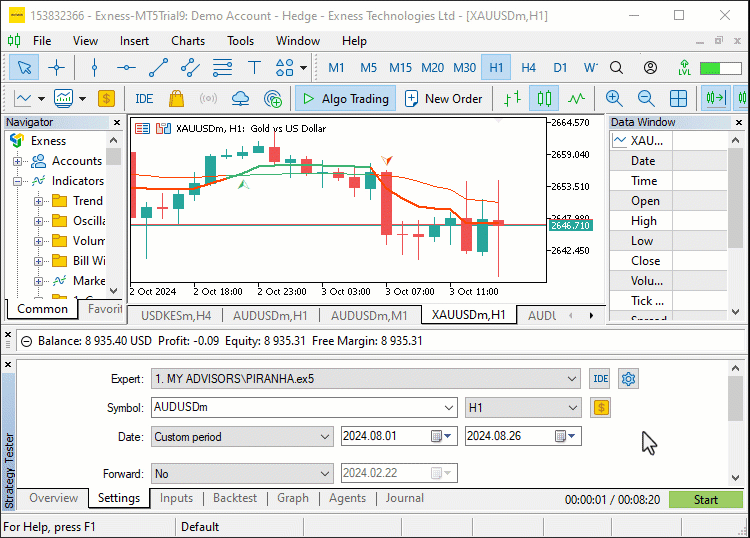Switch to the M30 timeframe

coord(464,67)
